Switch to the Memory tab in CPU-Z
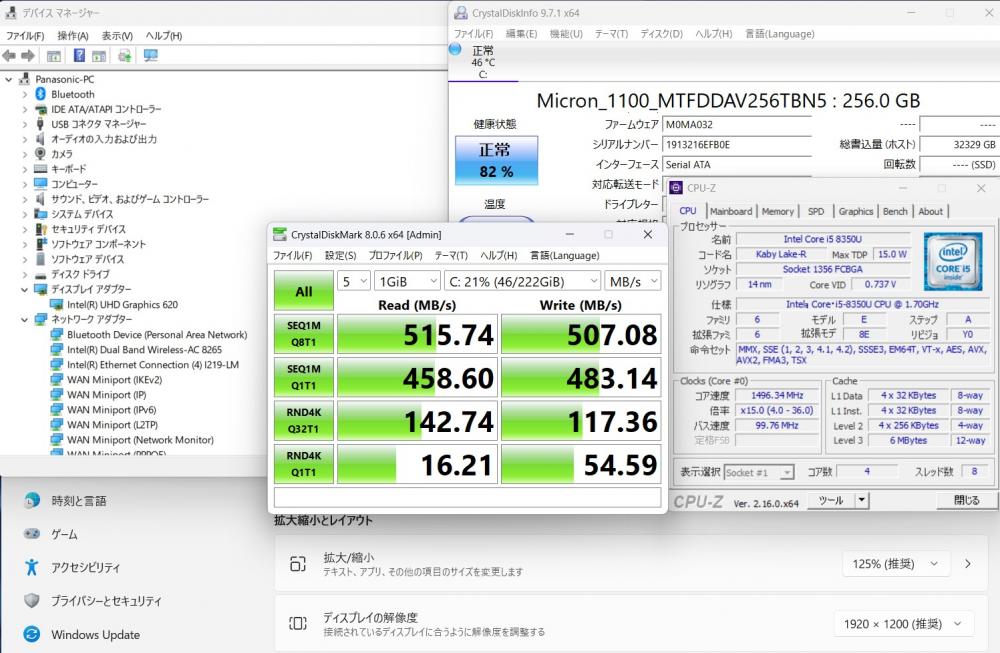Viewport: 1000px width, 653px height. tap(777, 211)
